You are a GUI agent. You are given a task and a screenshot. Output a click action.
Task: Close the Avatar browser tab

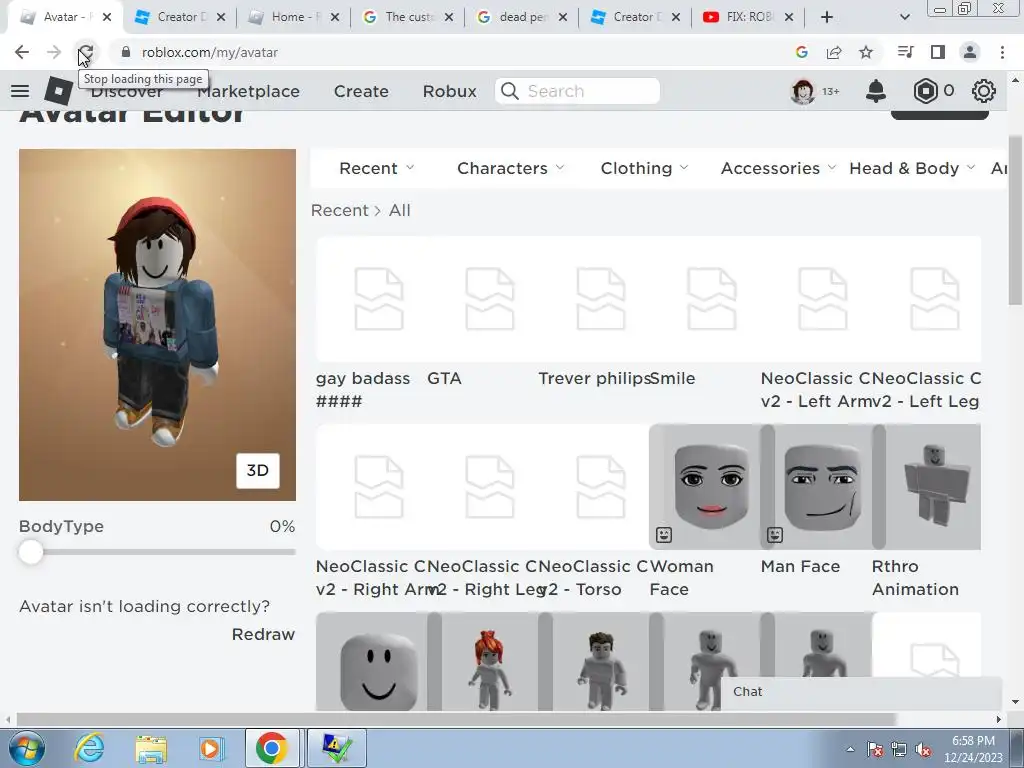click(x=107, y=17)
